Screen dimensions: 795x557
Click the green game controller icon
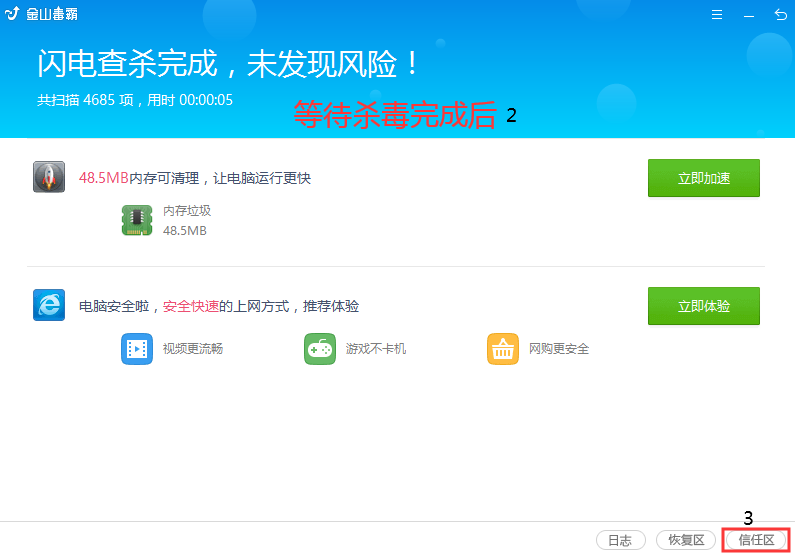[320, 349]
